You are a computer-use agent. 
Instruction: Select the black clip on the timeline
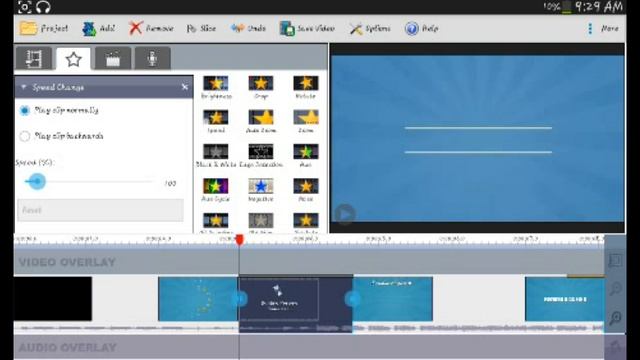pos(53,299)
